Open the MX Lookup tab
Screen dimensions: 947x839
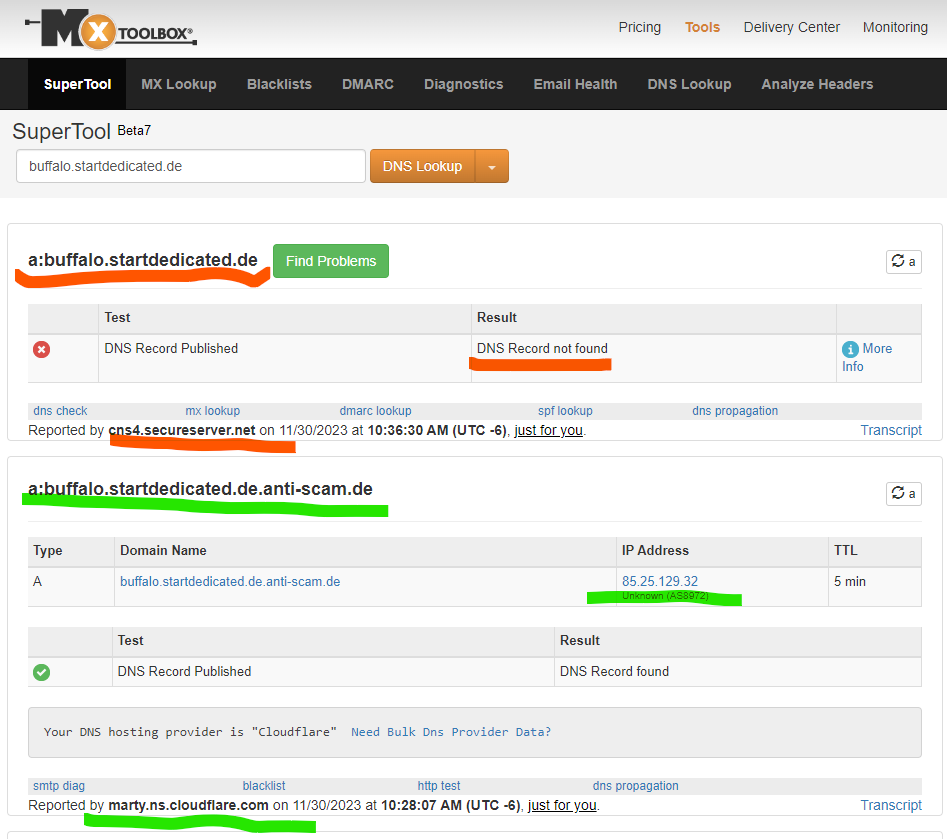click(179, 84)
